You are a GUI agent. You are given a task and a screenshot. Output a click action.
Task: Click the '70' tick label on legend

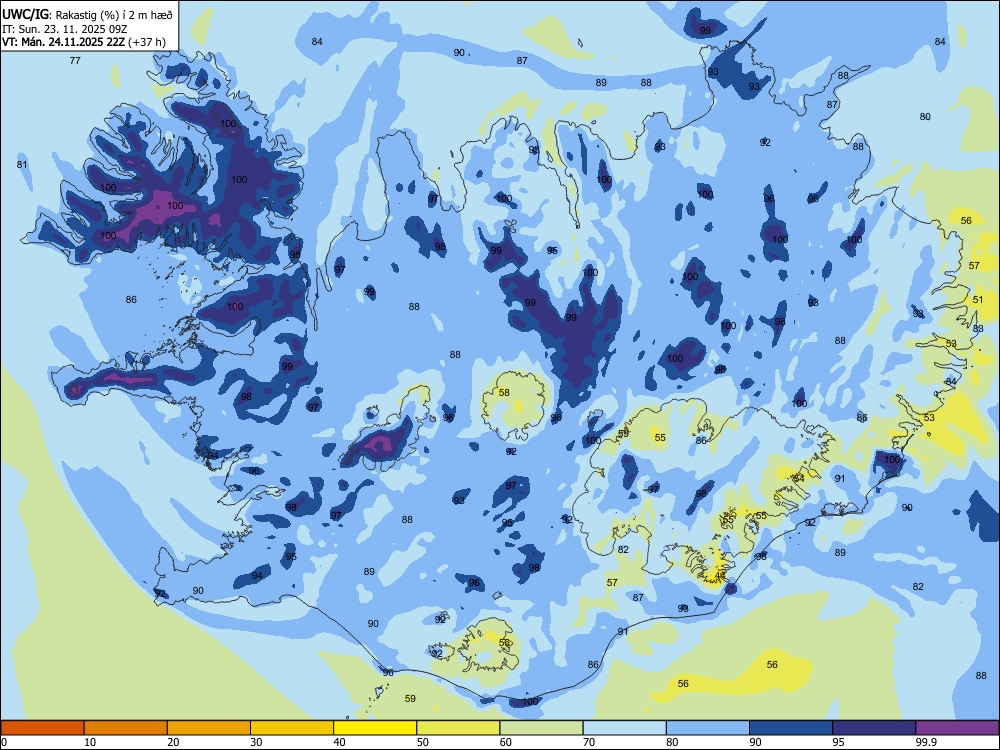[589, 742]
